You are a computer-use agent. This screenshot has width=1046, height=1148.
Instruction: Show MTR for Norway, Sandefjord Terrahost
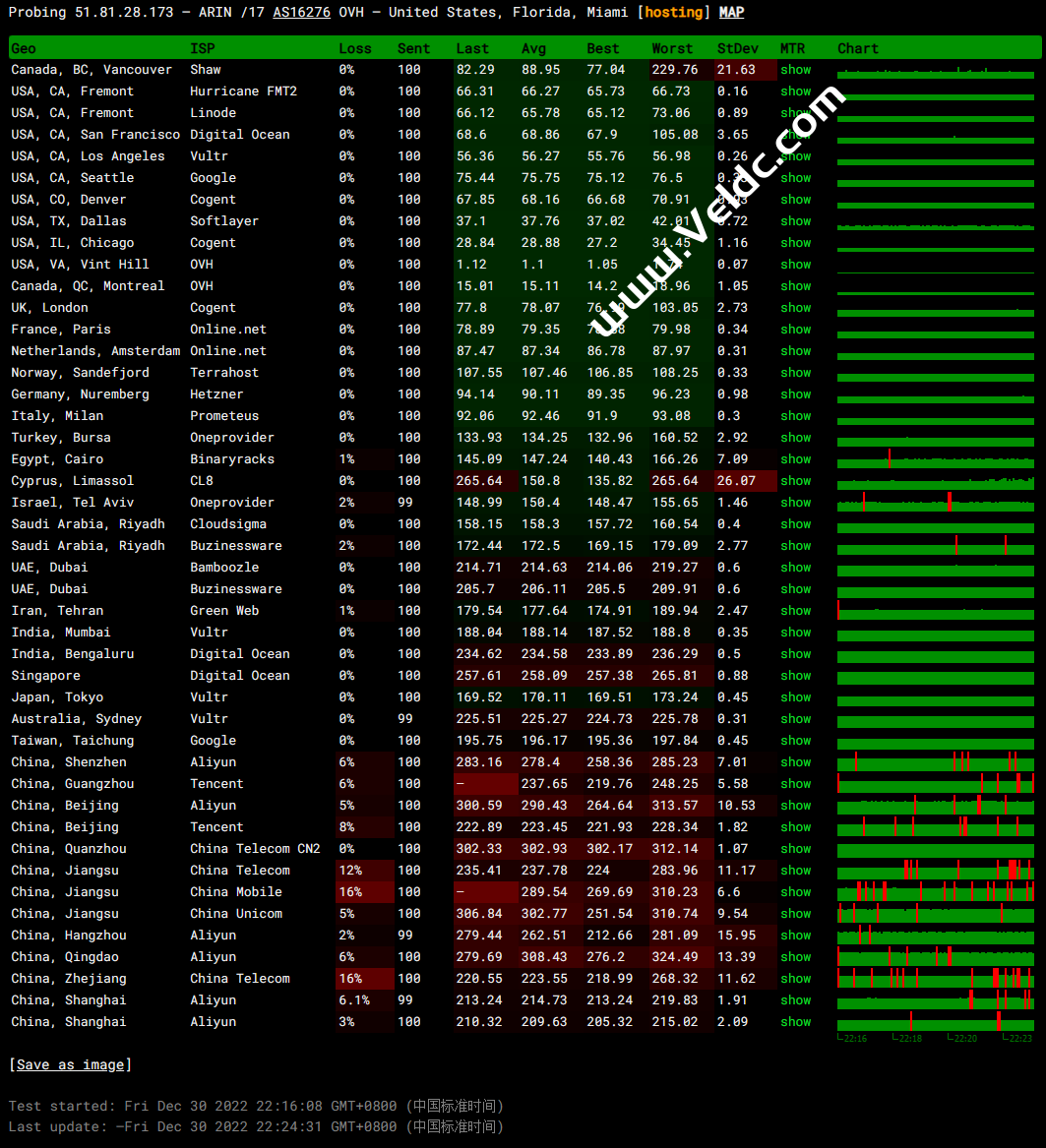click(x=795, y=373)
